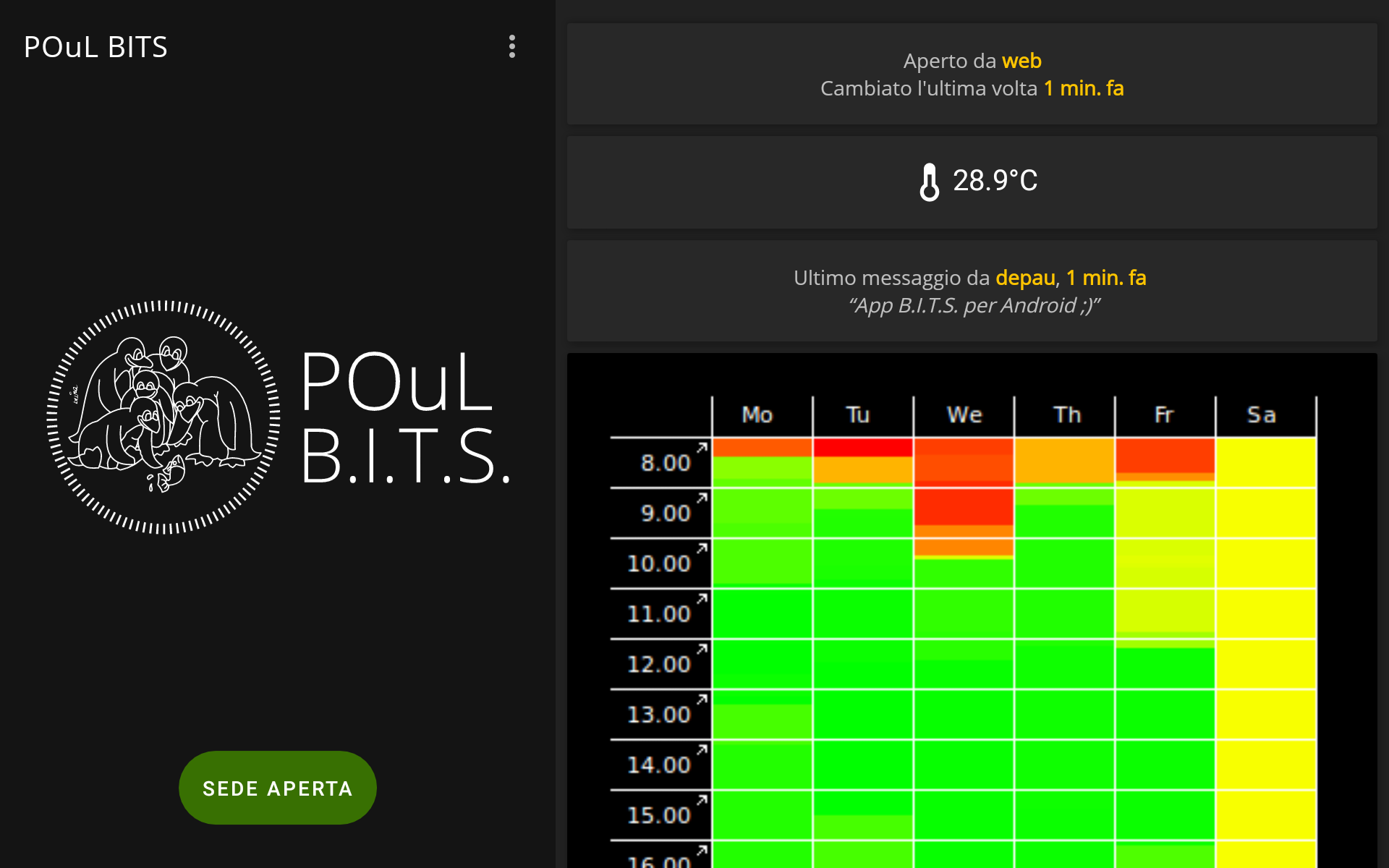Viewport: 1389px width, 868px height.
Task: Click the 28.9°C temperature card
Action: click(972, 182)
